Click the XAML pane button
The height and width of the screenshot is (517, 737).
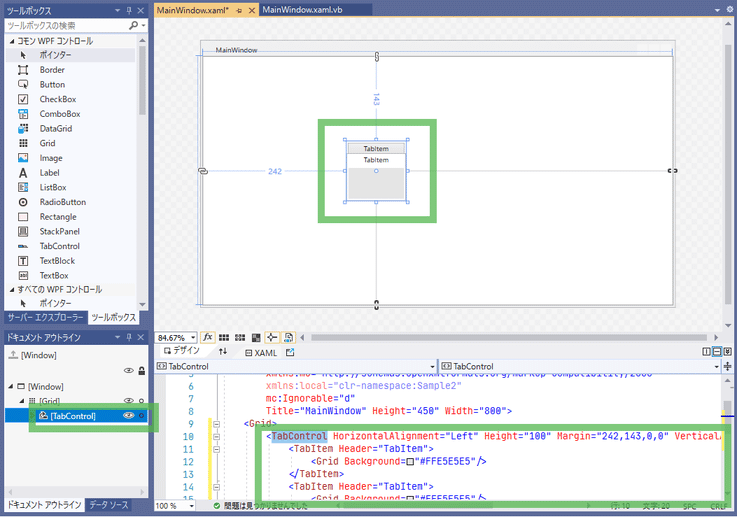click(261, 352)
